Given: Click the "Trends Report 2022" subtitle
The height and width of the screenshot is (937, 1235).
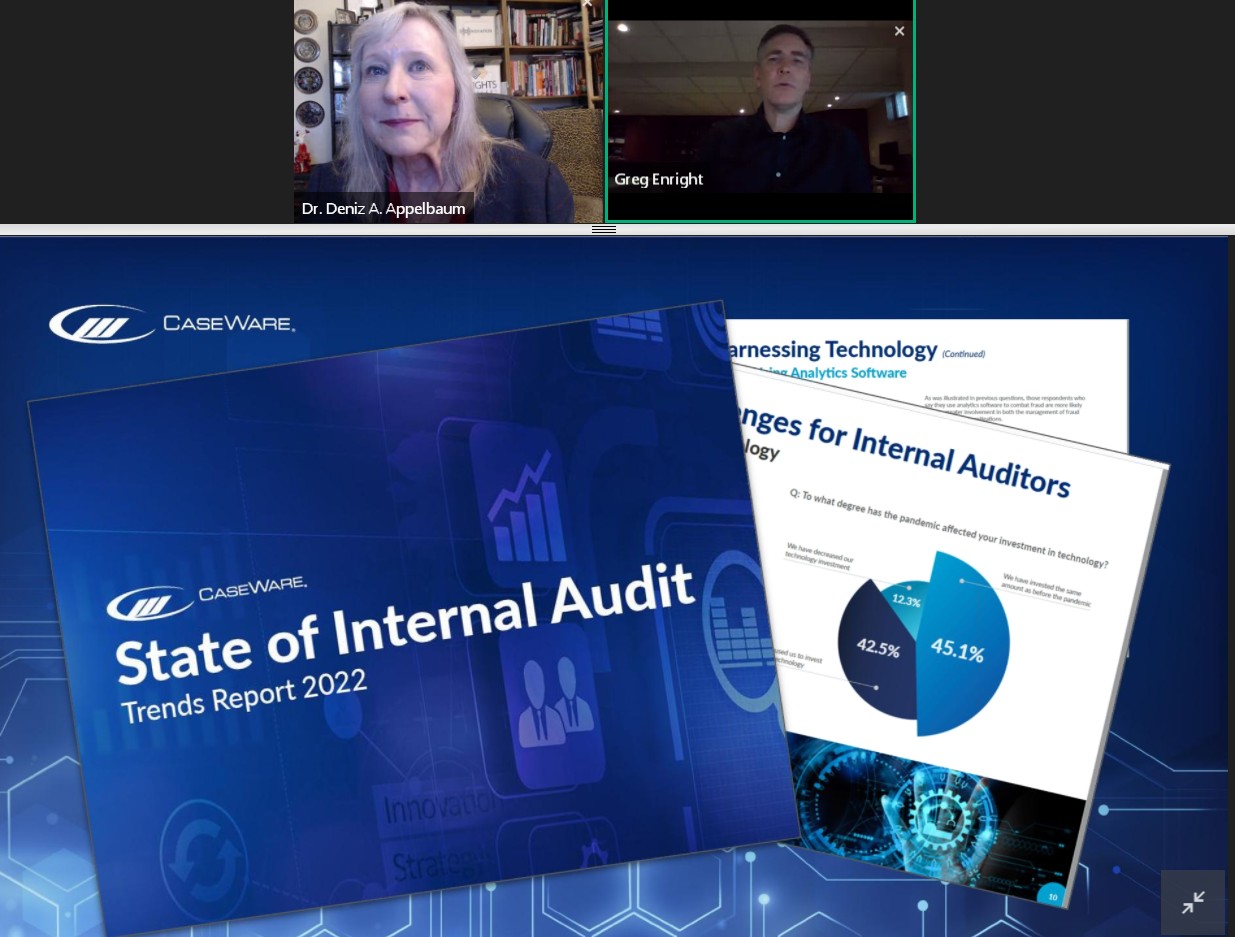Looking at the screenshot, I should pyautogui.click(x=244, y=696).
